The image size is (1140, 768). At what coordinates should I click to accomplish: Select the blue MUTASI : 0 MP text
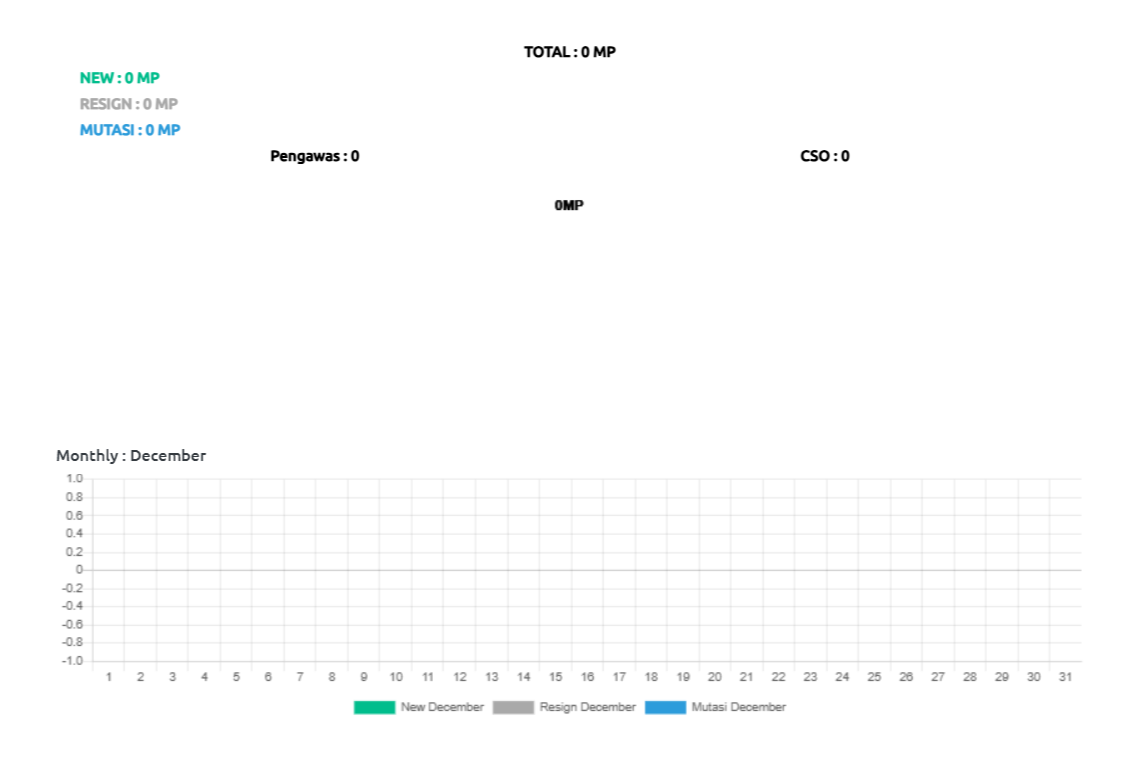(130, 130)
